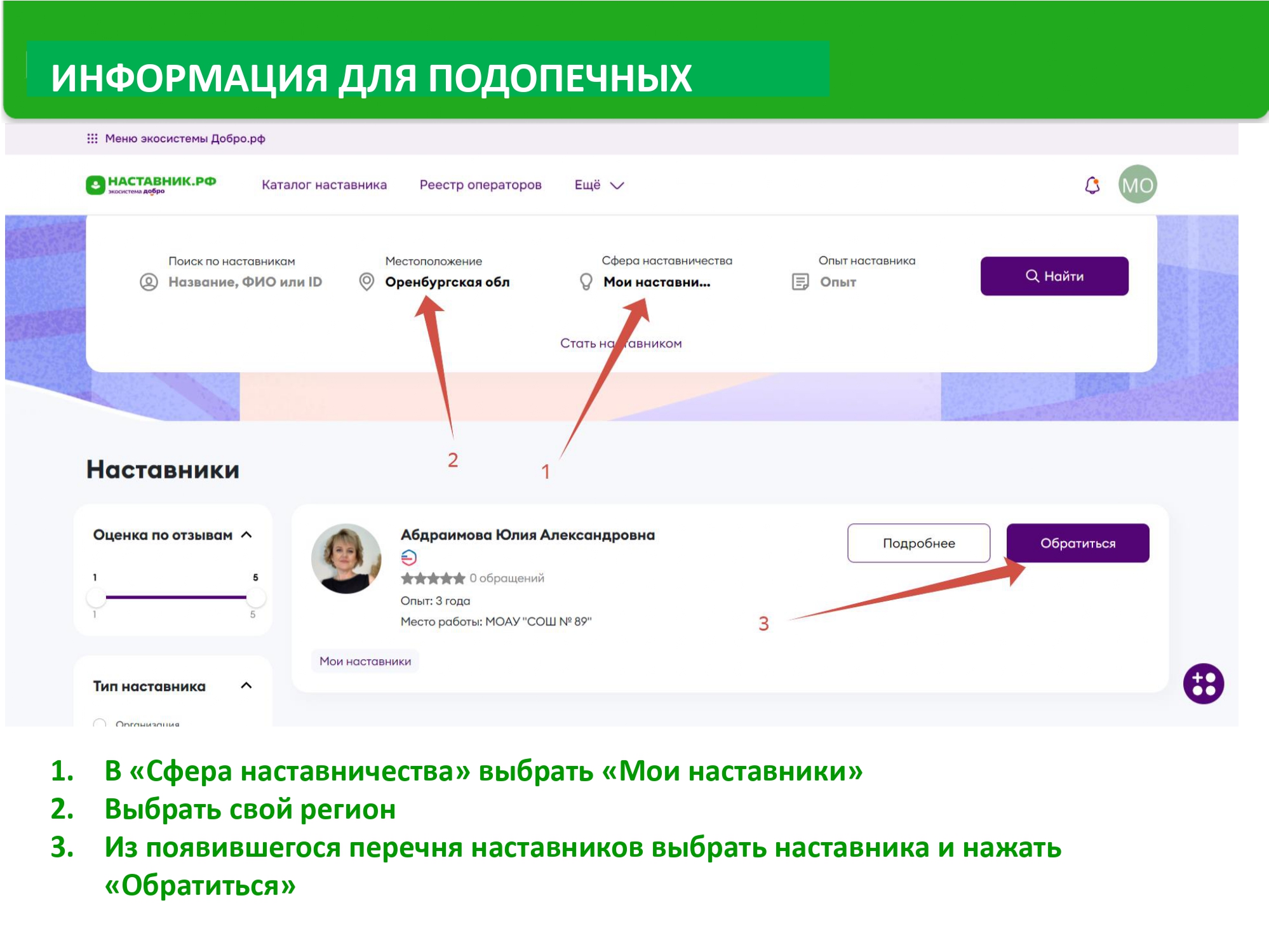Collapse the Тип наставника filter
Image resolution: width=1269 pixels, height=952 pixels.
[x=247, y=685]
